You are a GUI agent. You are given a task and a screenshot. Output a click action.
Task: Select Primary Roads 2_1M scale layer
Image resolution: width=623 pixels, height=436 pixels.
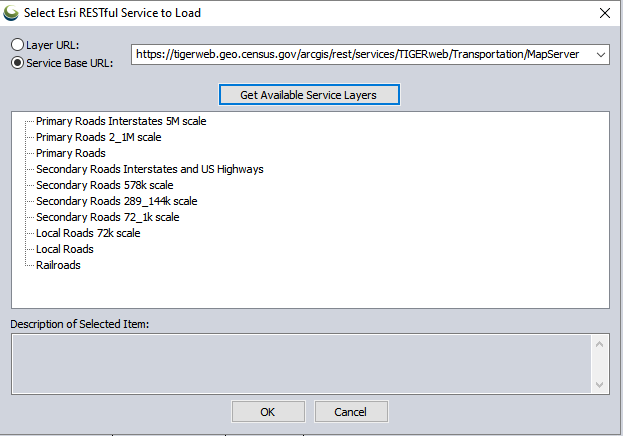(x=98, y=137)
